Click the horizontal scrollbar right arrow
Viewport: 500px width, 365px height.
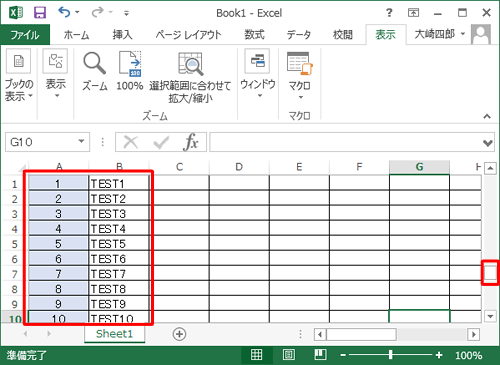coord(473,334)
